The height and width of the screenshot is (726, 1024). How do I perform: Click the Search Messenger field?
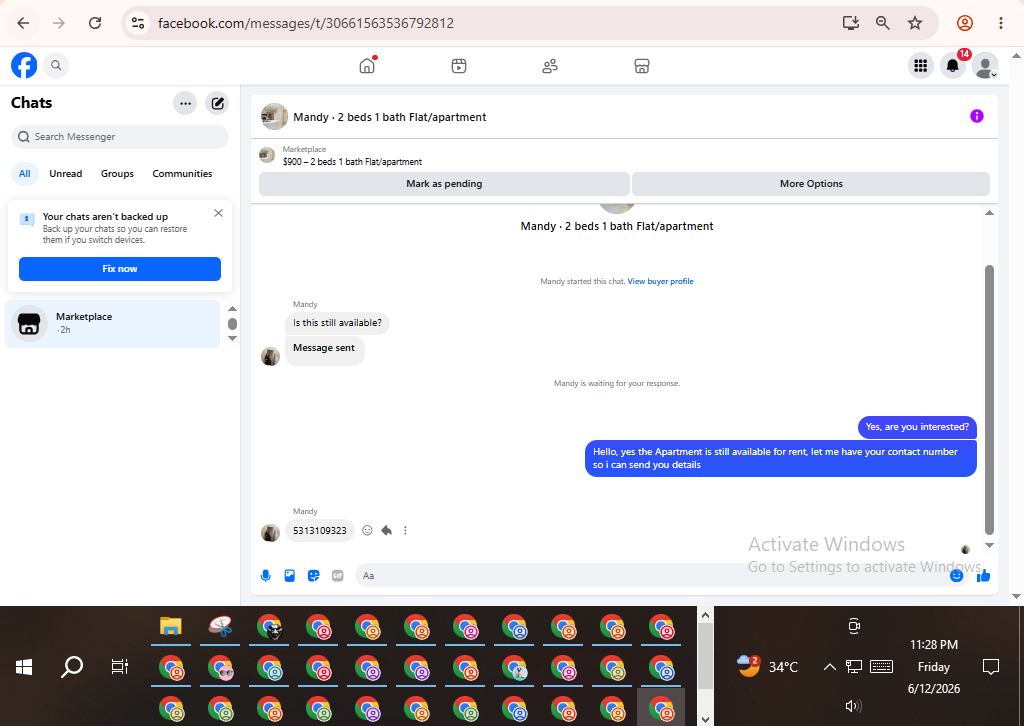click(120, 136)
